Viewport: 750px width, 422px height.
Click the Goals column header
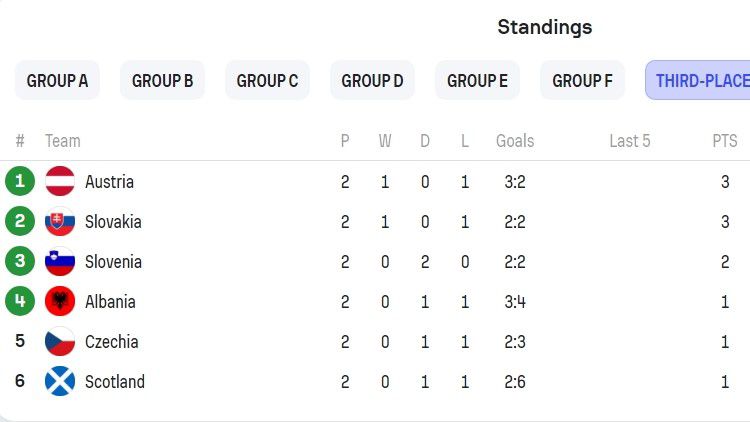click(x=515, y=141)
